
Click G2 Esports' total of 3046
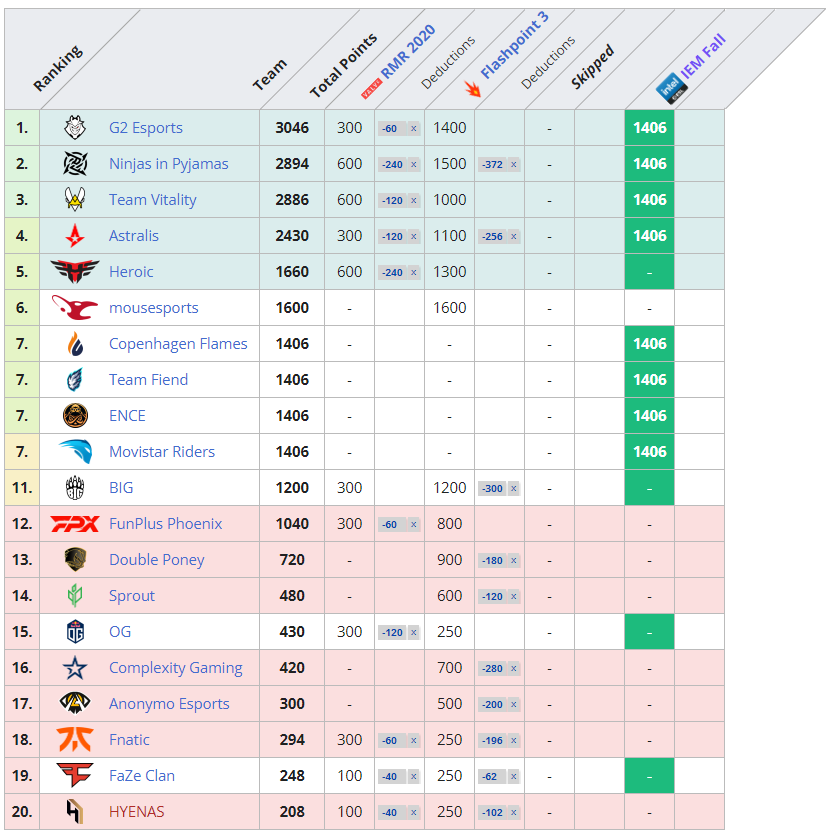292,128
